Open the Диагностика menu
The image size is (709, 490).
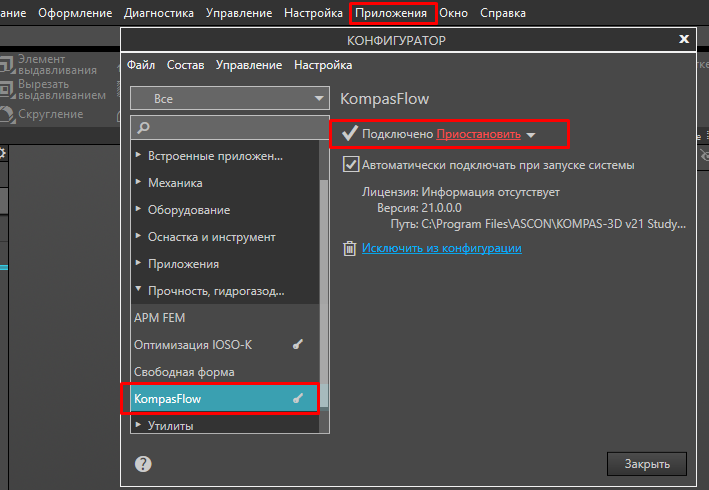tap(159, 13)
